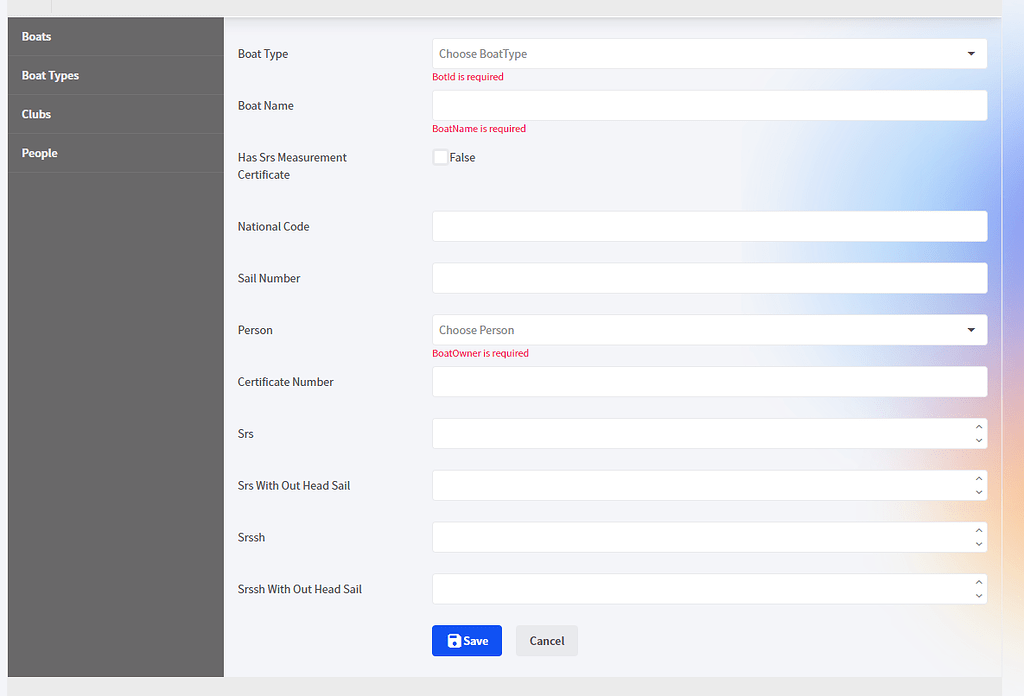Click the Srs spinner up arrow

(978, 428)
